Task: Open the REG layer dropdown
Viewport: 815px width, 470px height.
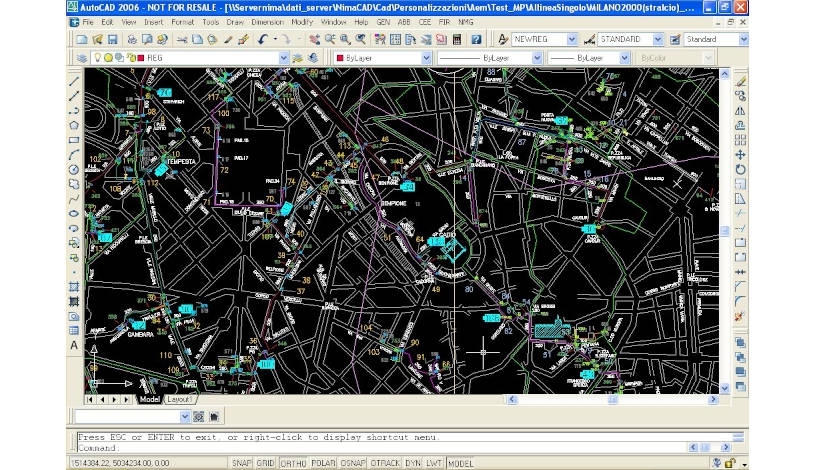Action: tap(283, 58)
